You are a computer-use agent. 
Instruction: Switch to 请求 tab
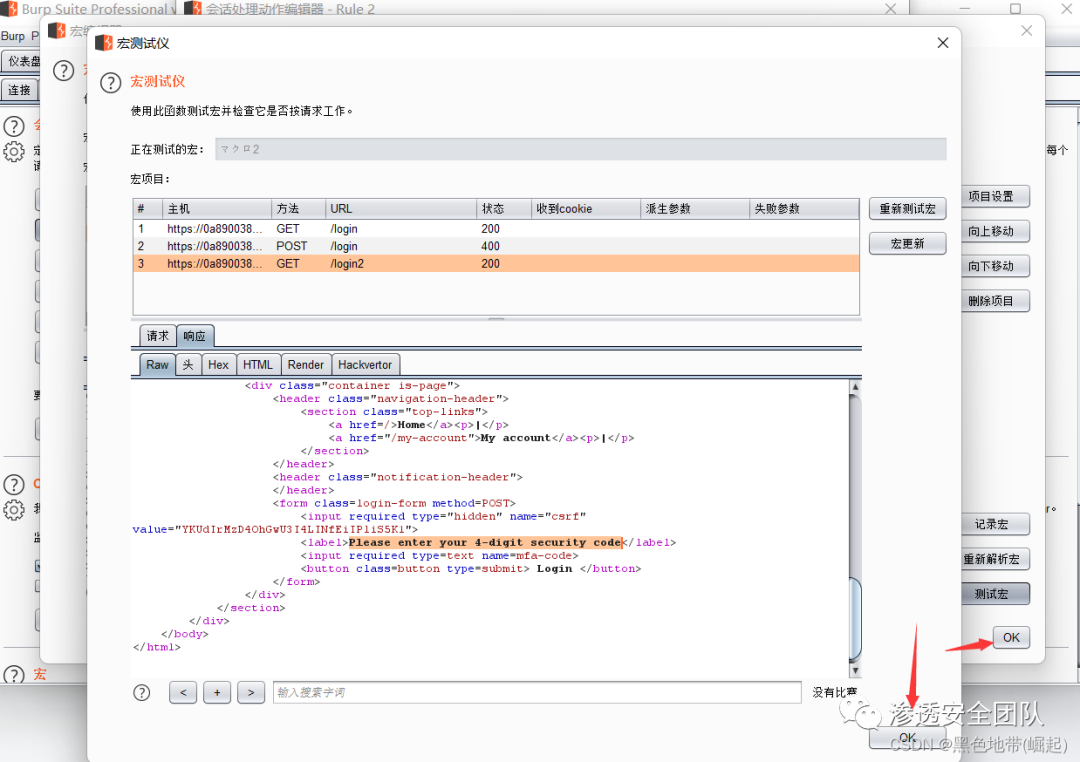tap(158, 336)
